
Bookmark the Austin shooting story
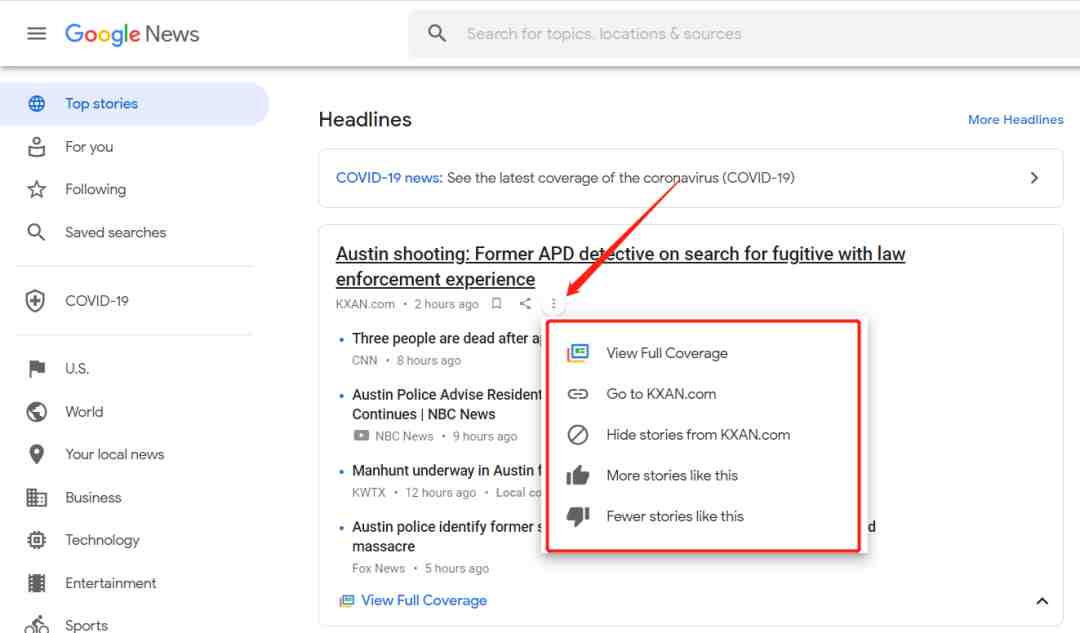point(497,304)
